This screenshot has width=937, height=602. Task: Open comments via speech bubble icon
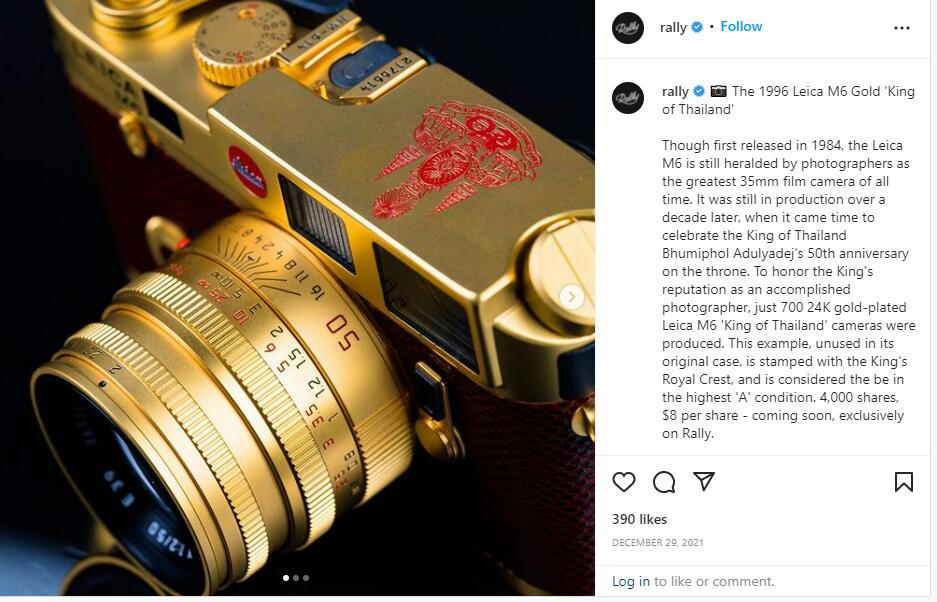point(664,482)
